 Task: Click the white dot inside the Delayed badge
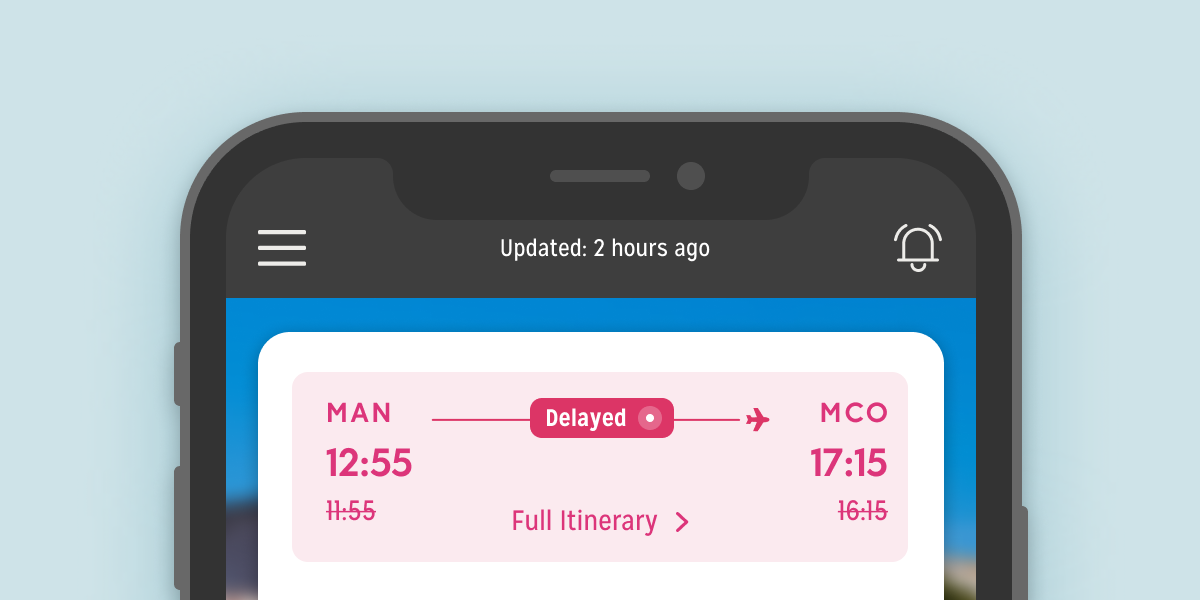[650, 418]
